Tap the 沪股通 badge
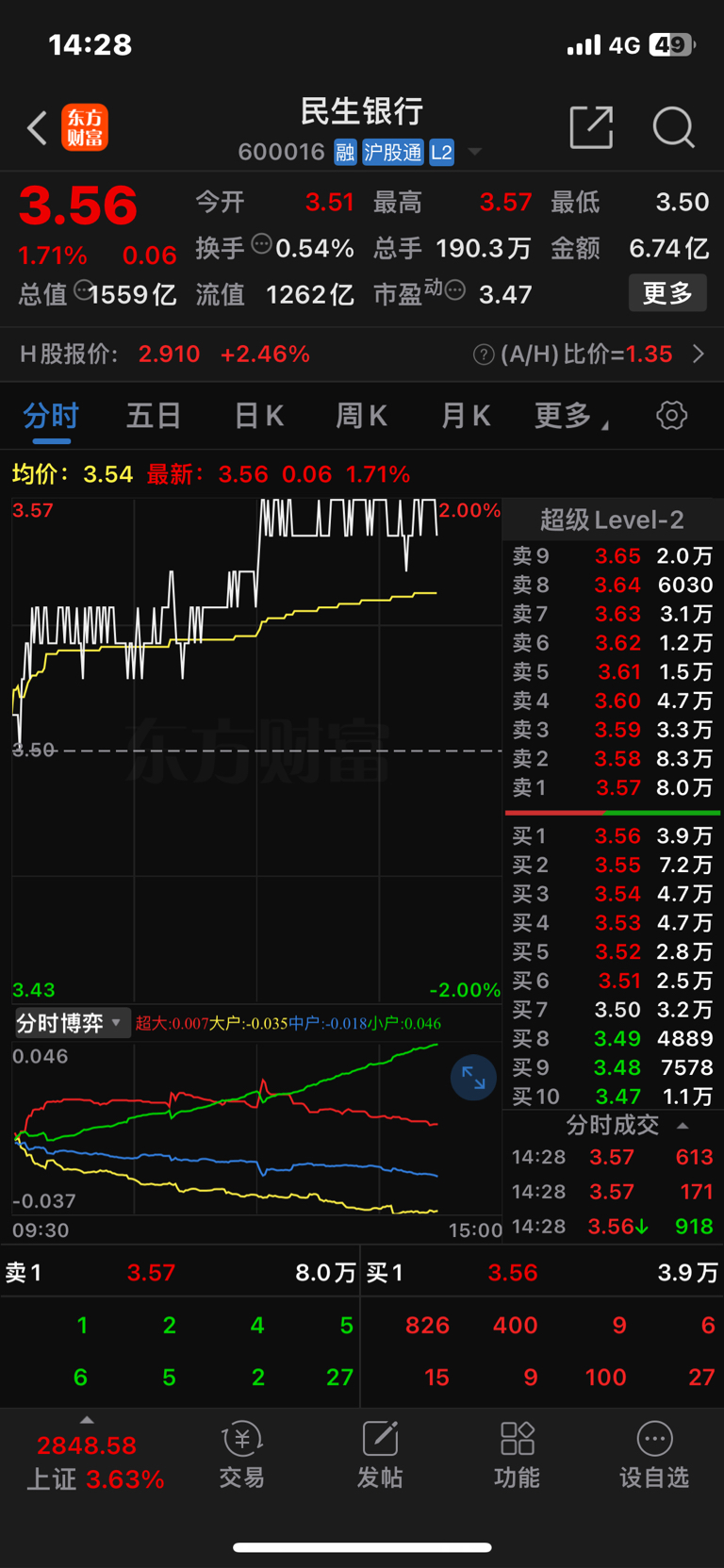 pos(393,153)
